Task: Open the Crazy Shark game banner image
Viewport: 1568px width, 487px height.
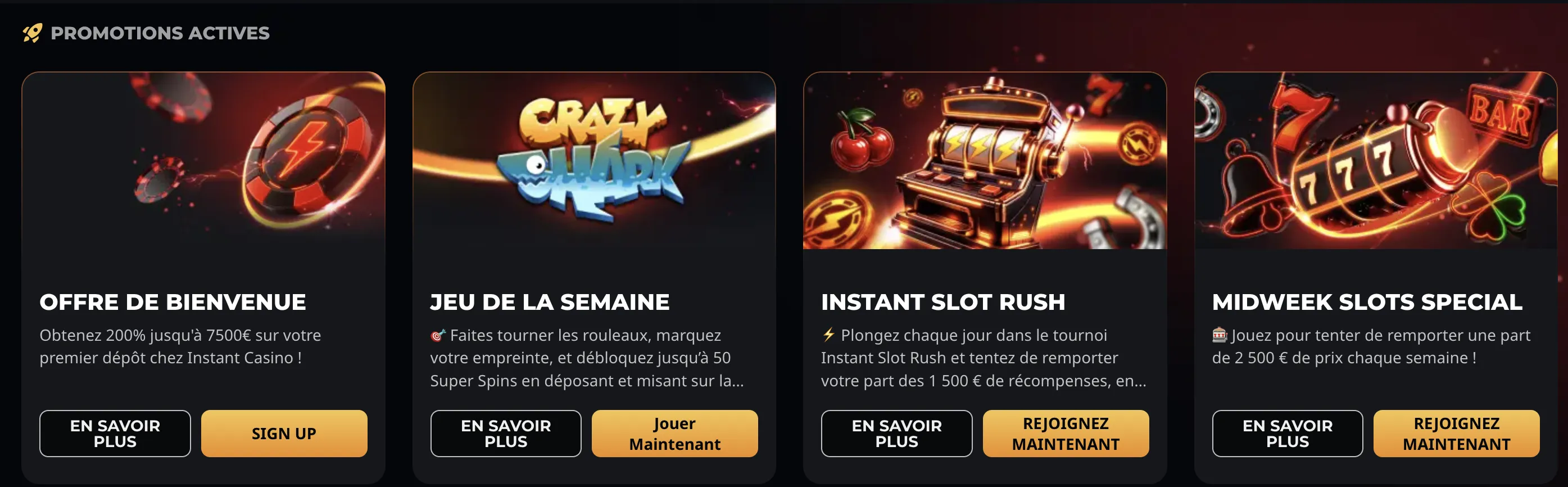Action: (x=594, y=161)
